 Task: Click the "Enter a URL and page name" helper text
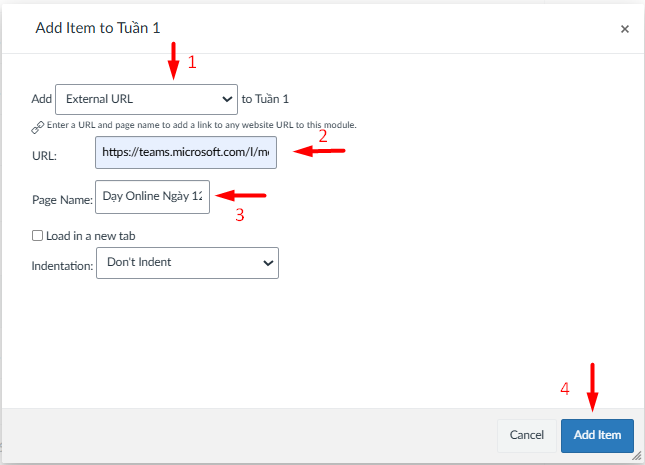point(200,125)
